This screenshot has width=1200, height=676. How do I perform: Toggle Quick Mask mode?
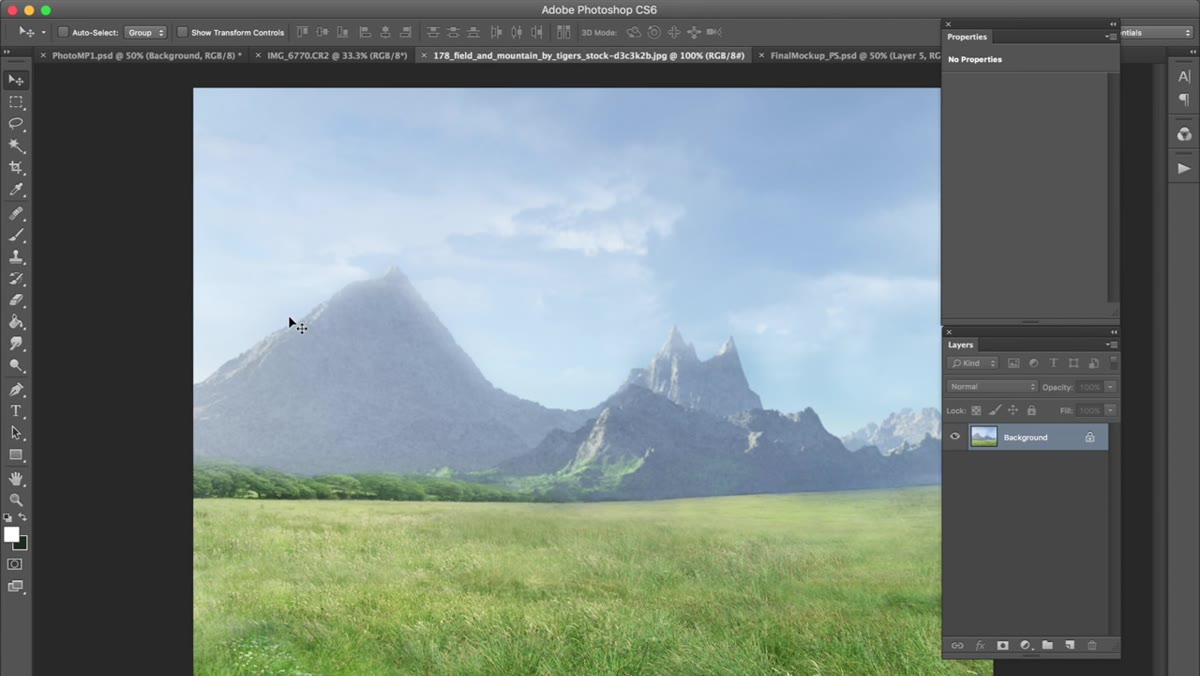[15, 564]
